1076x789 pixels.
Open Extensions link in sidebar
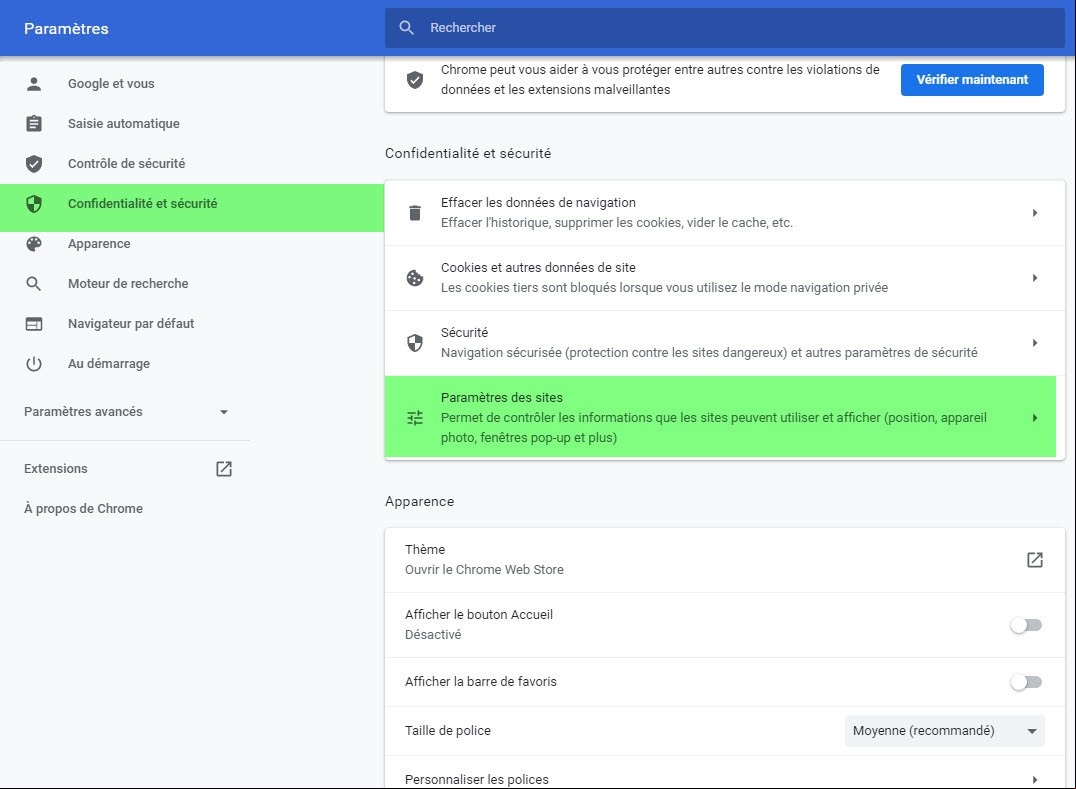(56, 469)
